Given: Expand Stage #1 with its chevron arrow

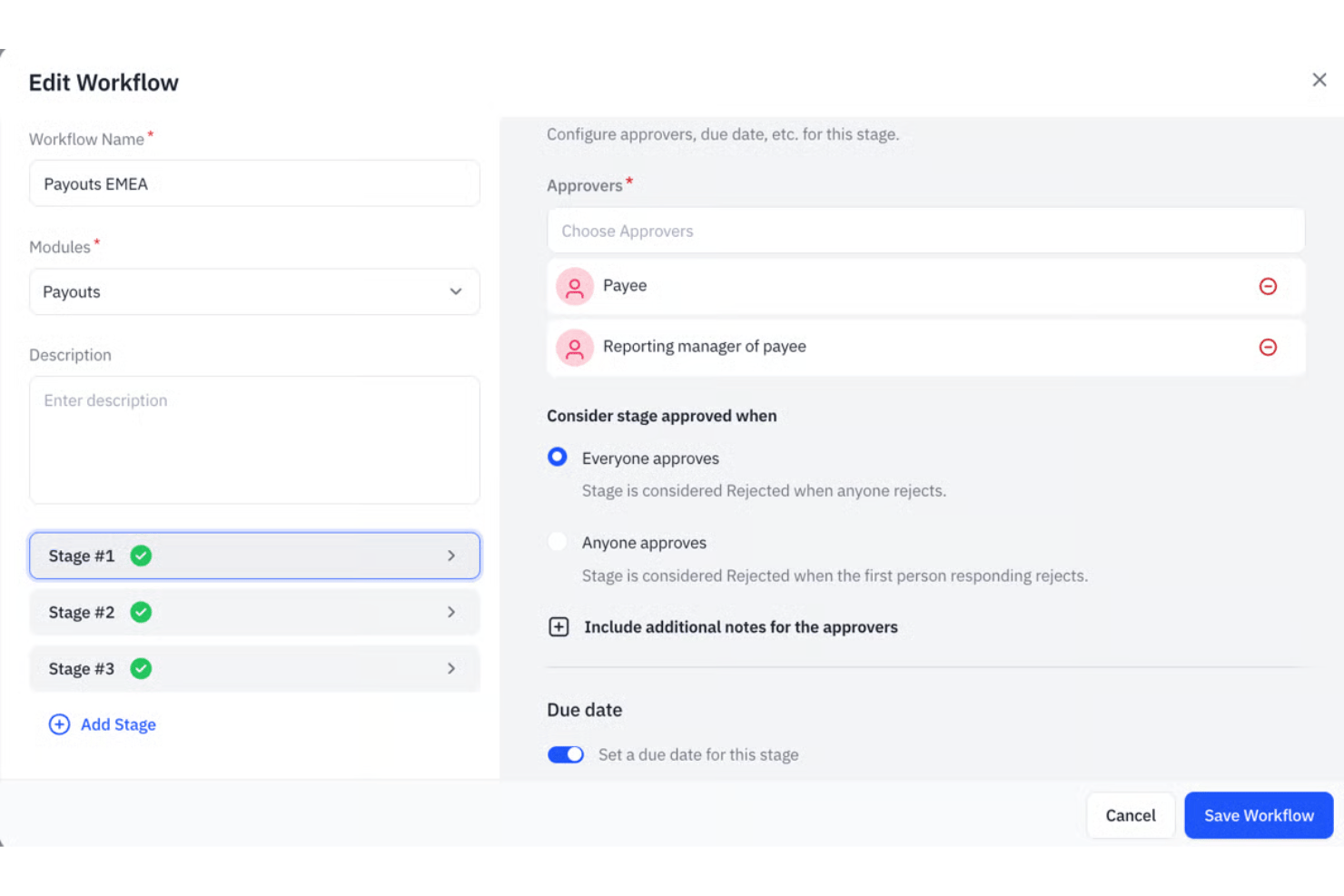Looking at the screenshot, I should [x=451, y=556].
